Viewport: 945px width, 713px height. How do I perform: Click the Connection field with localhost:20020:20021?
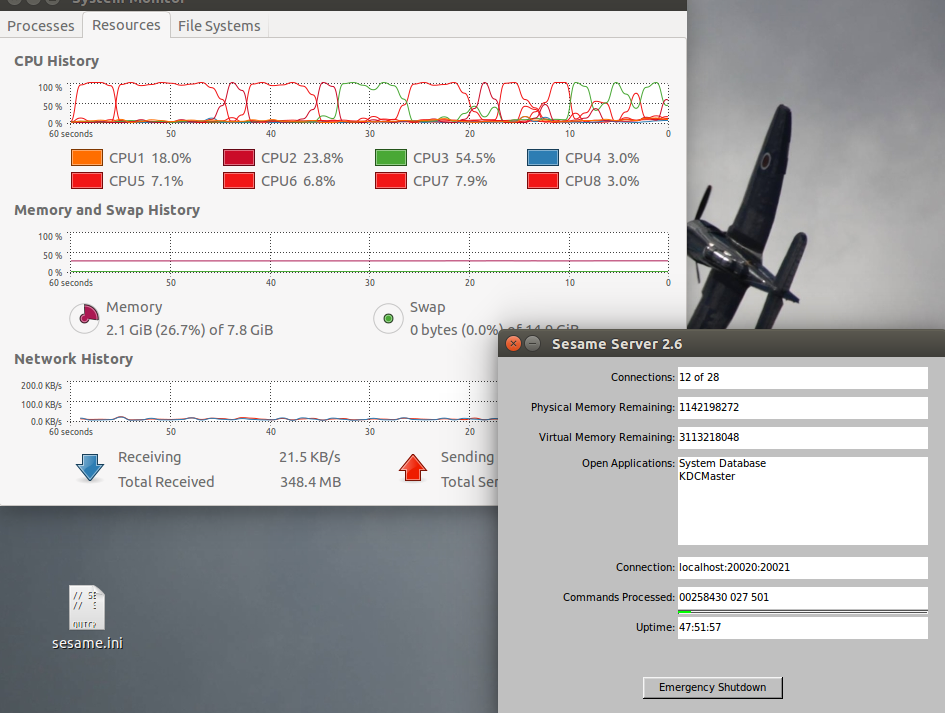tap(802, 567)
